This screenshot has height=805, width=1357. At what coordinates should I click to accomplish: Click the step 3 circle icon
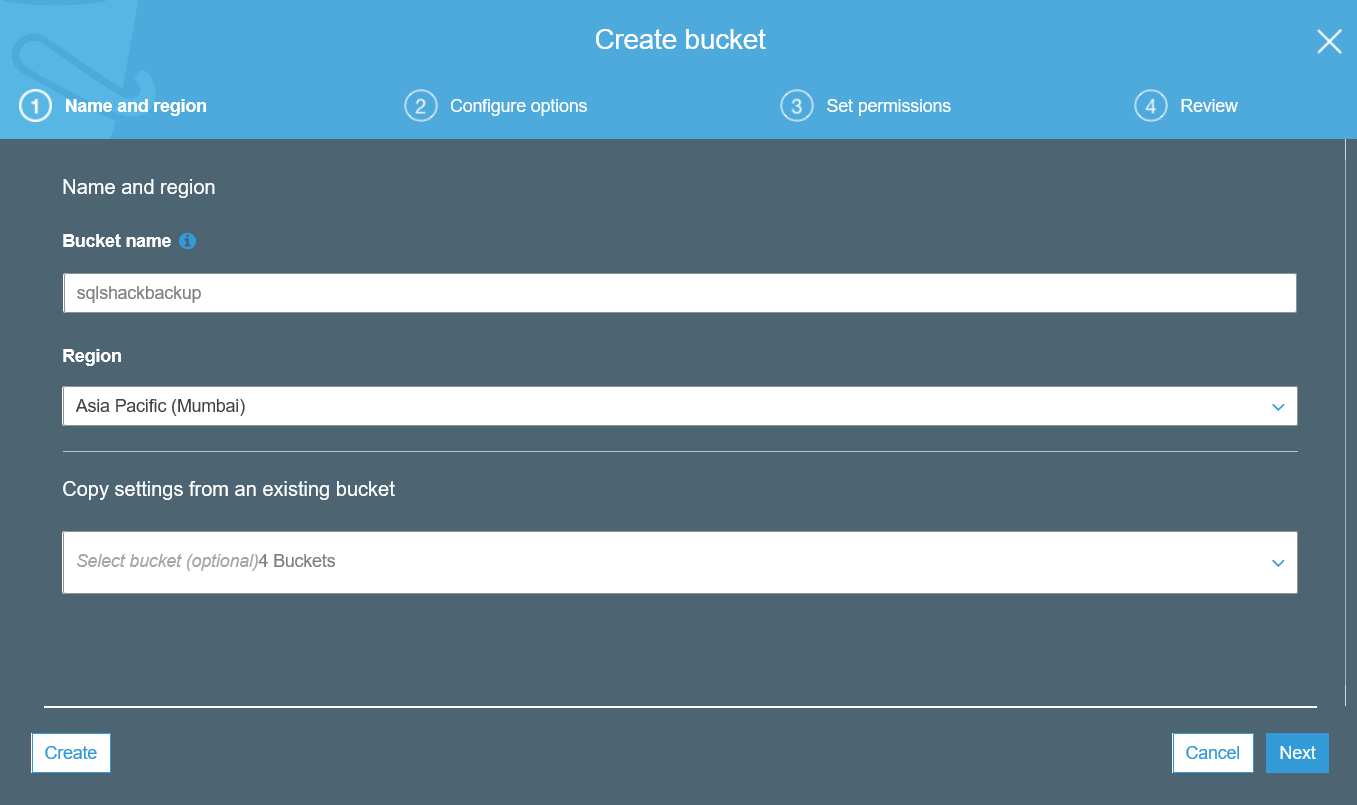click(x=797, y=105)
